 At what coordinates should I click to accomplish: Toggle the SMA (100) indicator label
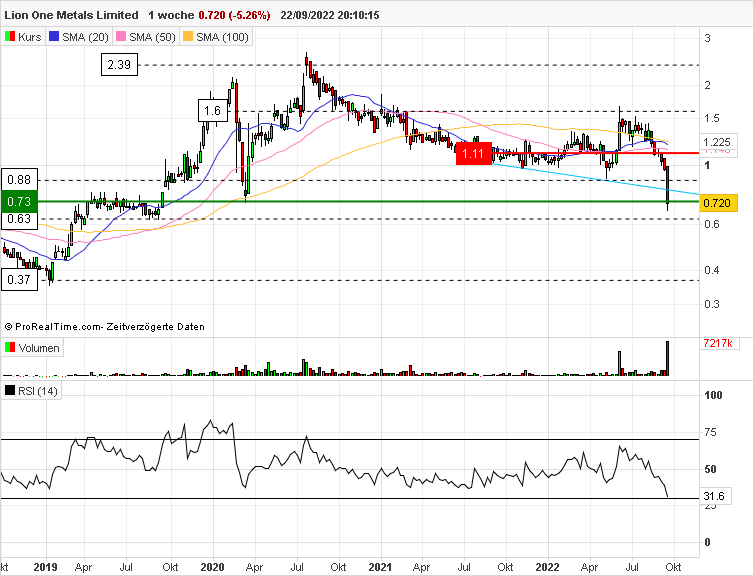[x=220, y=37]
